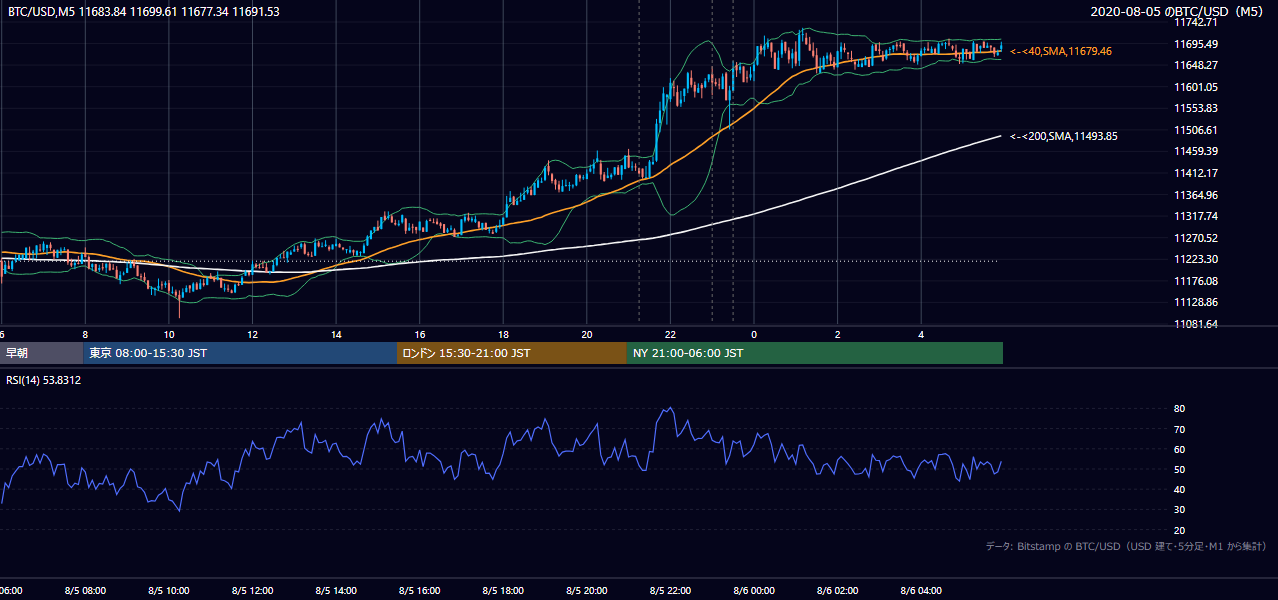Click price axis value 11270.52
The image size is (1278, 600).
[x=1196, y=238]
